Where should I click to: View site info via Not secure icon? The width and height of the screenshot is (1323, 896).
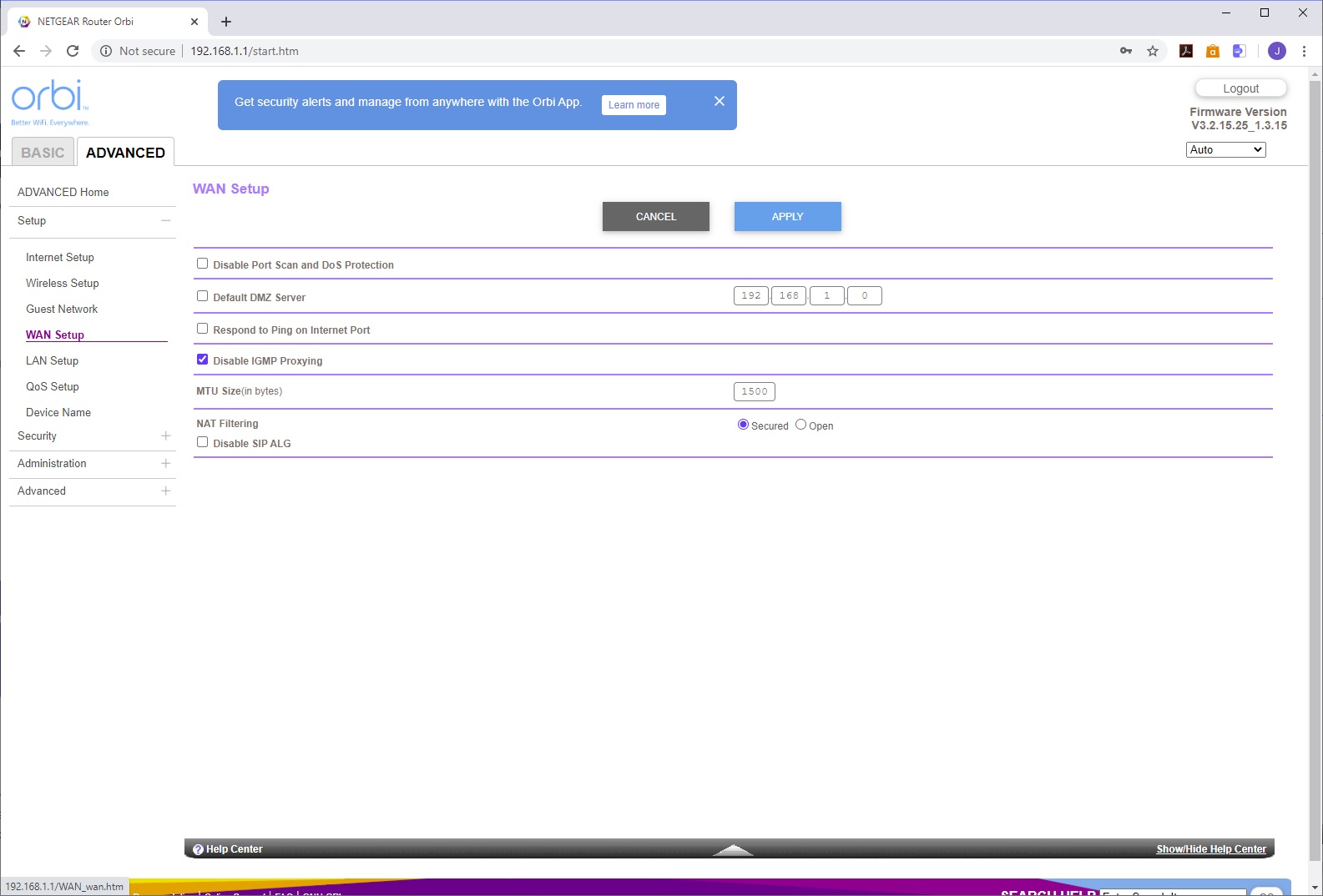[x=106, y=51]
